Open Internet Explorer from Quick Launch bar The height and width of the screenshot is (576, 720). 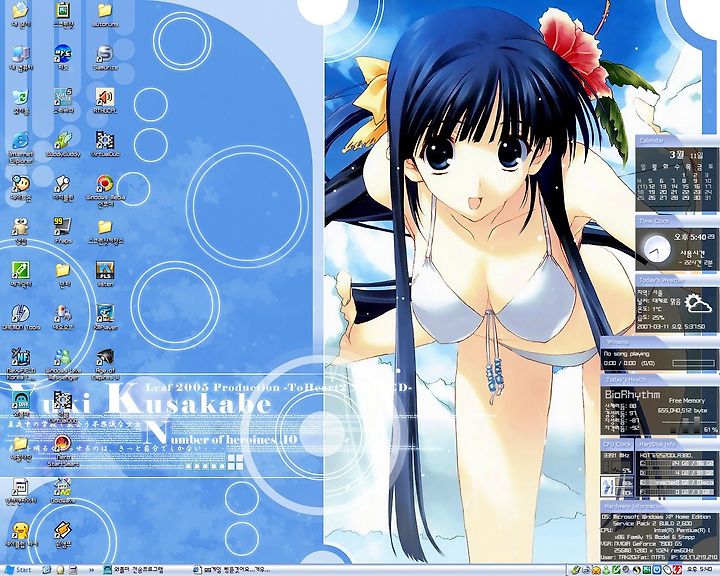[46, 570]
